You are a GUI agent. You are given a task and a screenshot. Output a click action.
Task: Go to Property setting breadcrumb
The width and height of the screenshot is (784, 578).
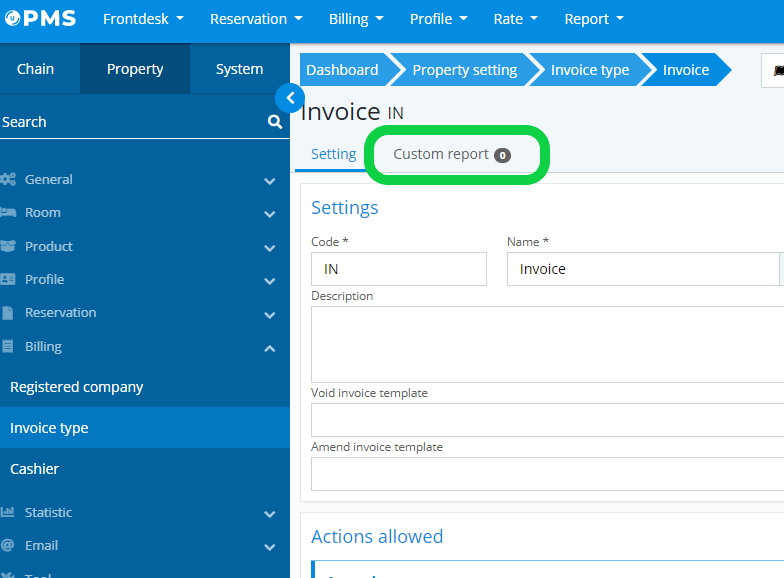(x=464, y=70)
